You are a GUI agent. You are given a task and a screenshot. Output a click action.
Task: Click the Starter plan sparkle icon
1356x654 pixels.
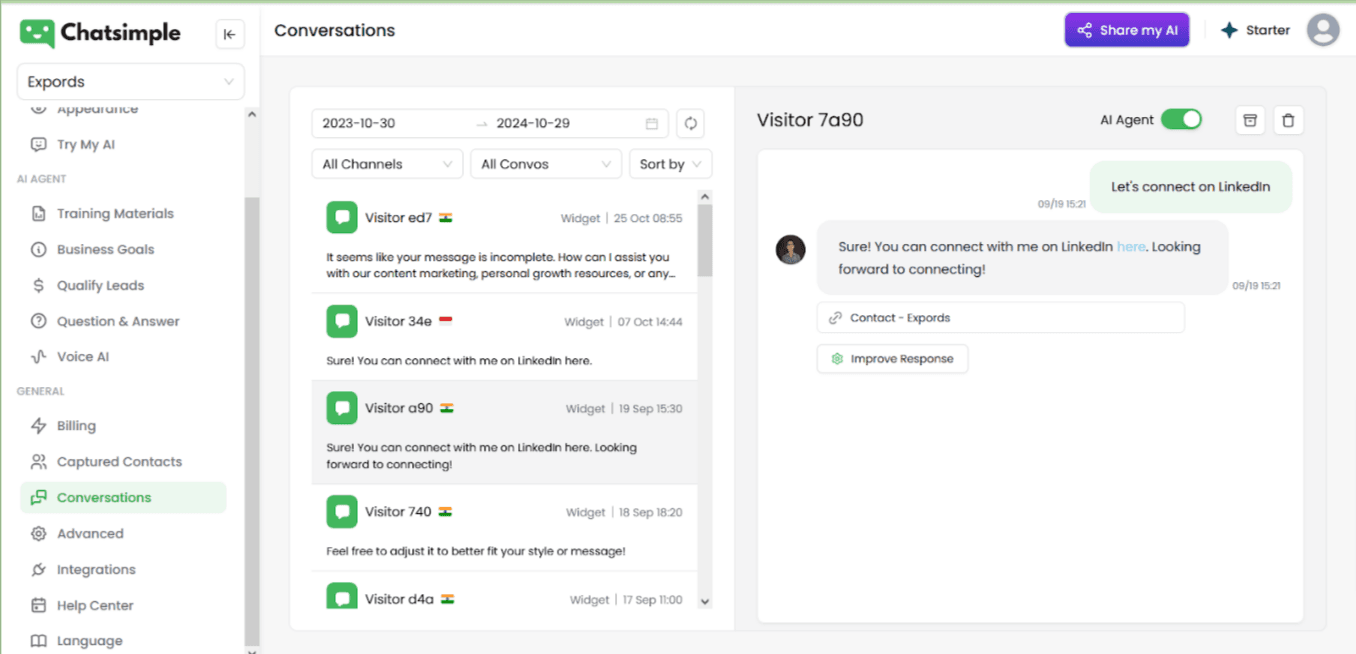coord(1229,30)
